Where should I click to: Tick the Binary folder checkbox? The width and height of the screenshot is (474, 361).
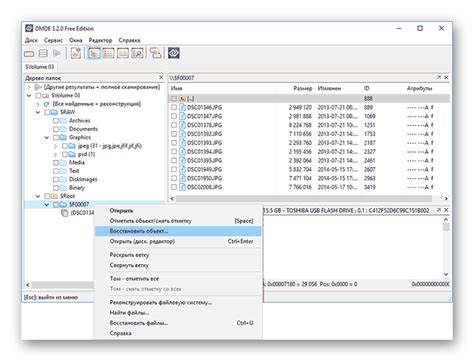coord(56,188)
